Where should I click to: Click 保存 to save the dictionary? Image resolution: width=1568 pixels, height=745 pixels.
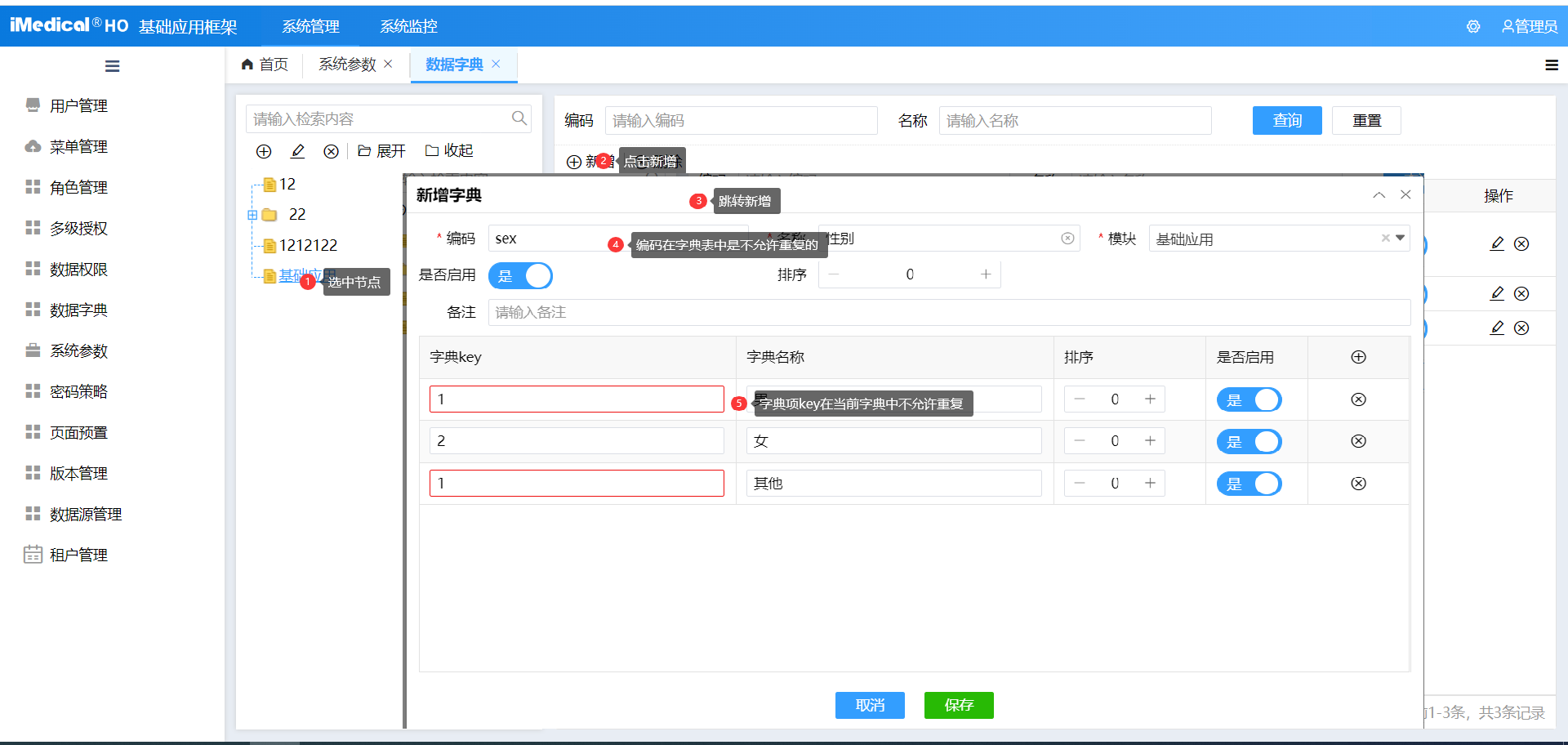tap(959, 705)
